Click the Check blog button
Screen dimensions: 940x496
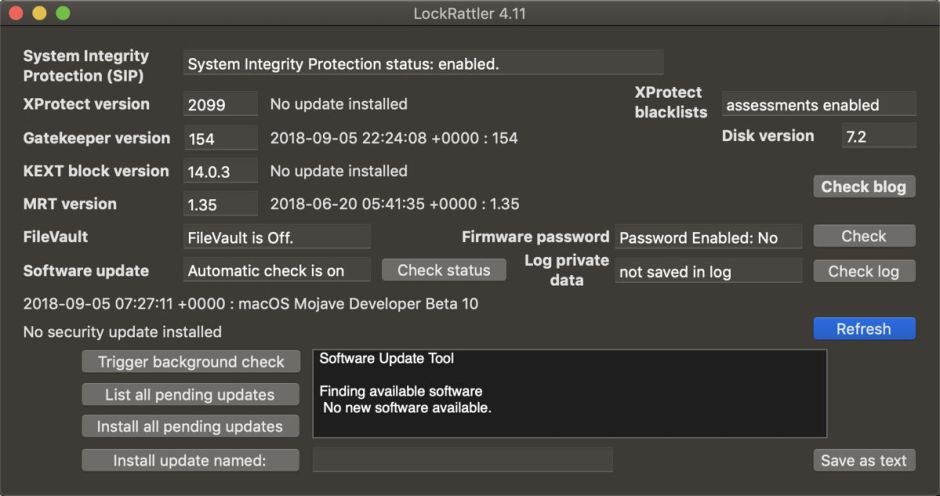[x=863, y=187]
